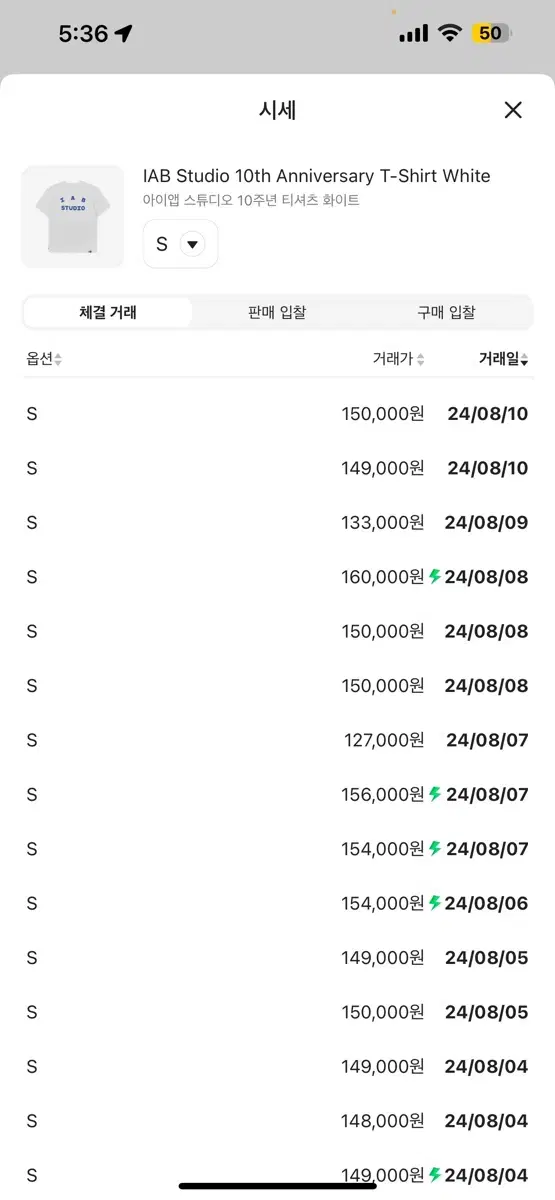
Task: Tap the lightning icon on the bottom 24/08/04 row
Action: 435,1175
